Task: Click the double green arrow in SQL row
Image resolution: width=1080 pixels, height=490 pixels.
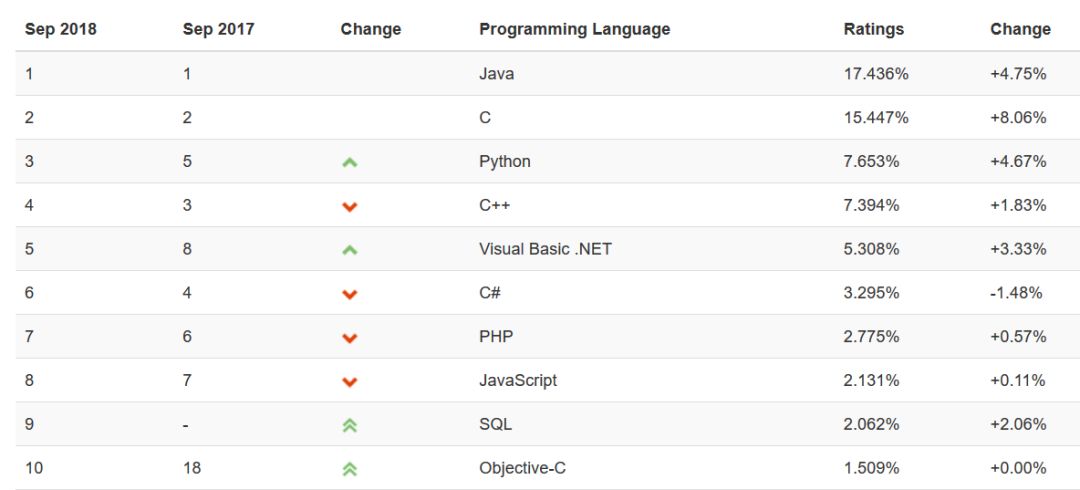Action: tap(350, 425)
